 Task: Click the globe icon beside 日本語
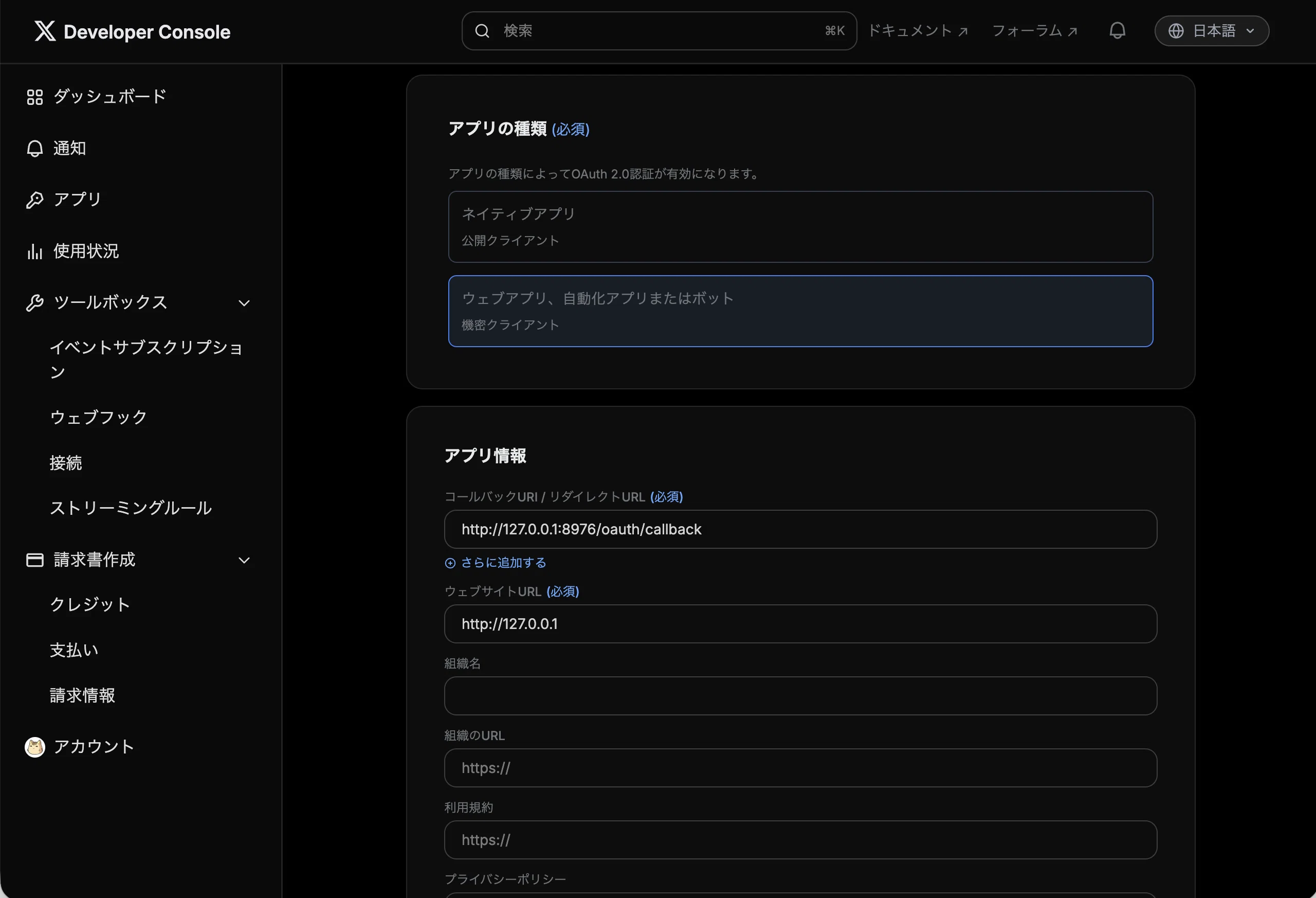point(1176,31)
